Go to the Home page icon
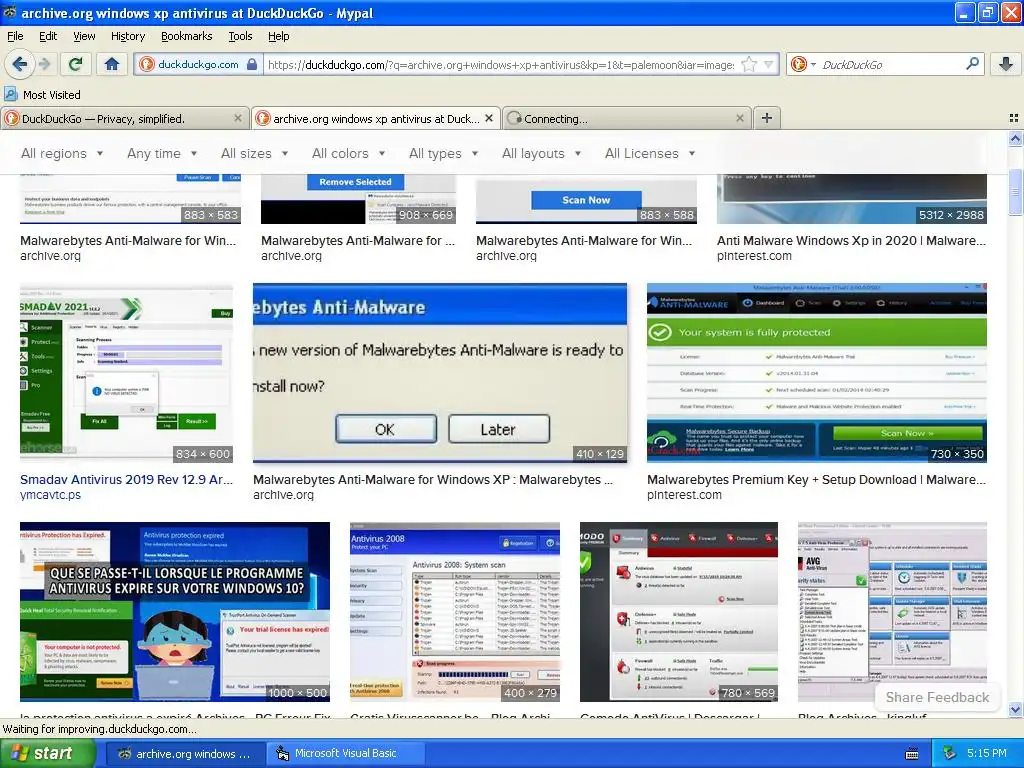Image resolution: width=1024 pixels, height=768 pixels. [x=112, y=64]
